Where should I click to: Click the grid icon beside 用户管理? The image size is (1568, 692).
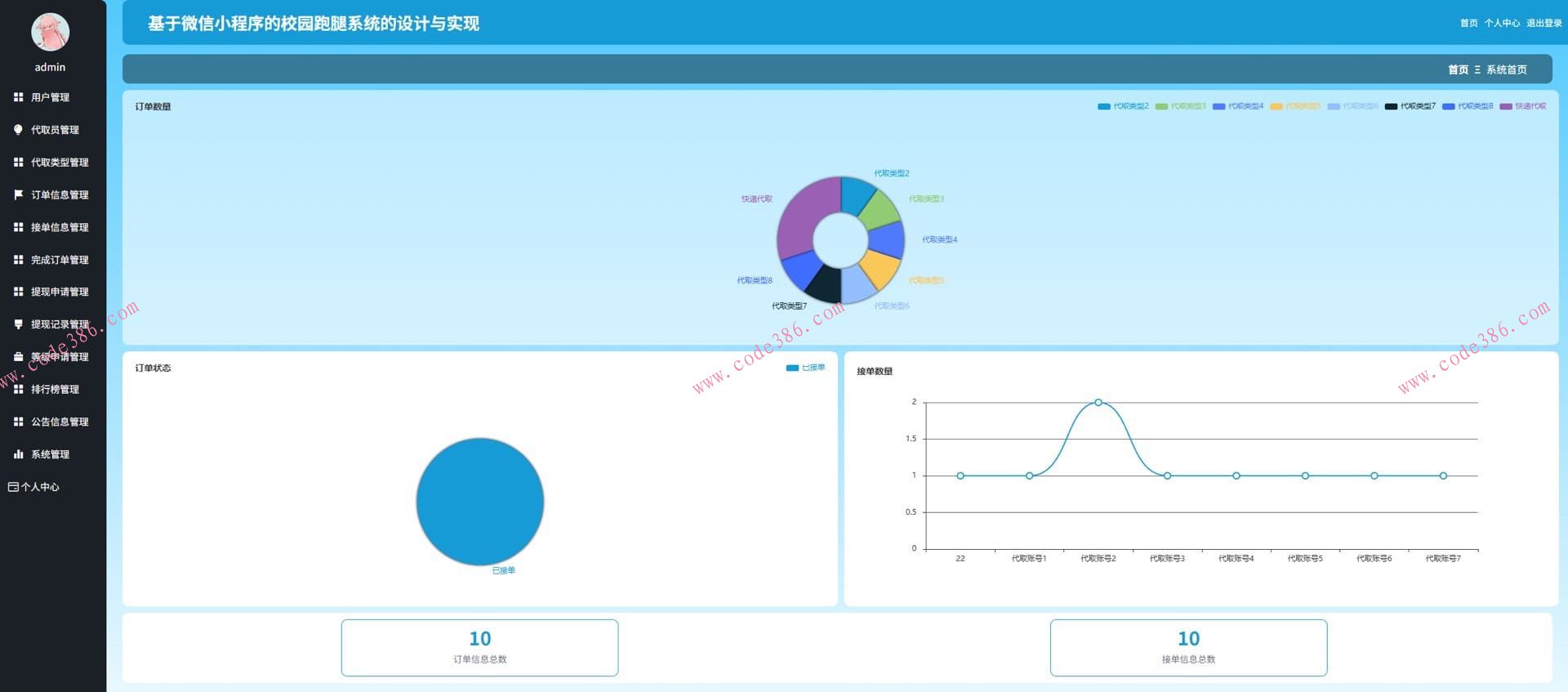pos(18,97)
